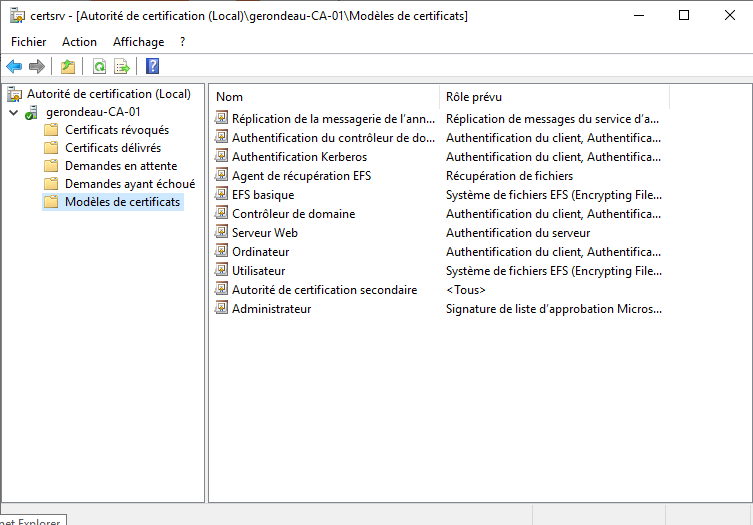This screenshot has height=525, width=753.
Task: Select the Certificats délivrés folder
Action: 112,148
